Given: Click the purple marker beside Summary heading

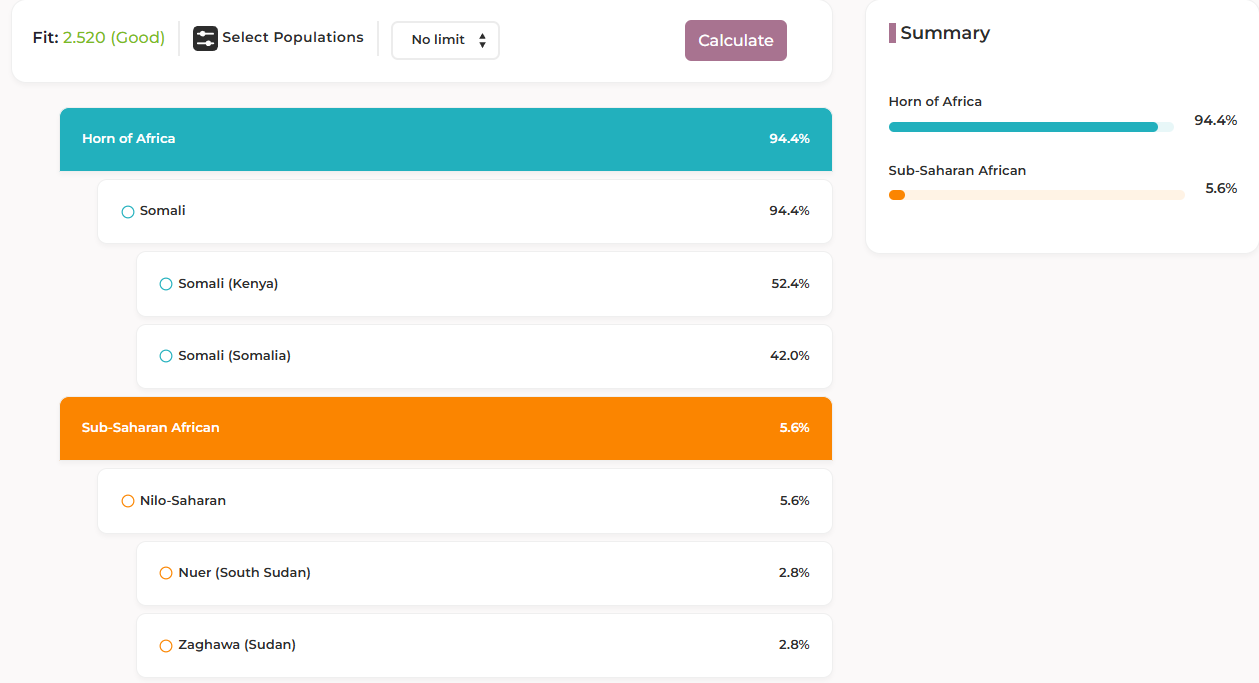Looking at the screenshot, I should tap(892, 33).
